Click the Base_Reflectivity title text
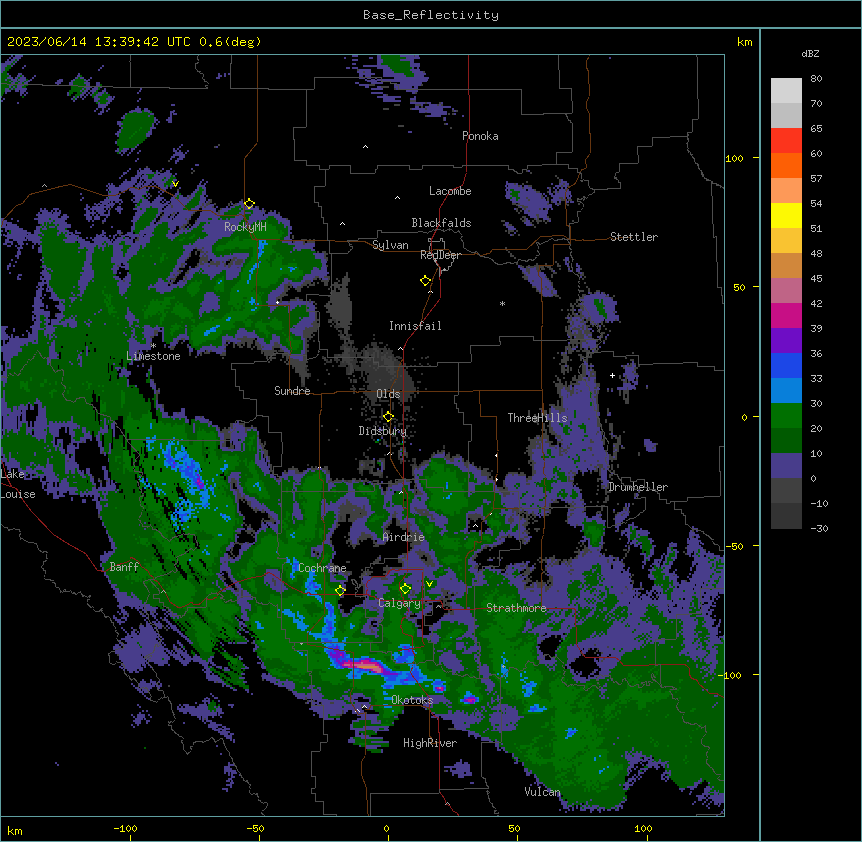 pos(431,15)
